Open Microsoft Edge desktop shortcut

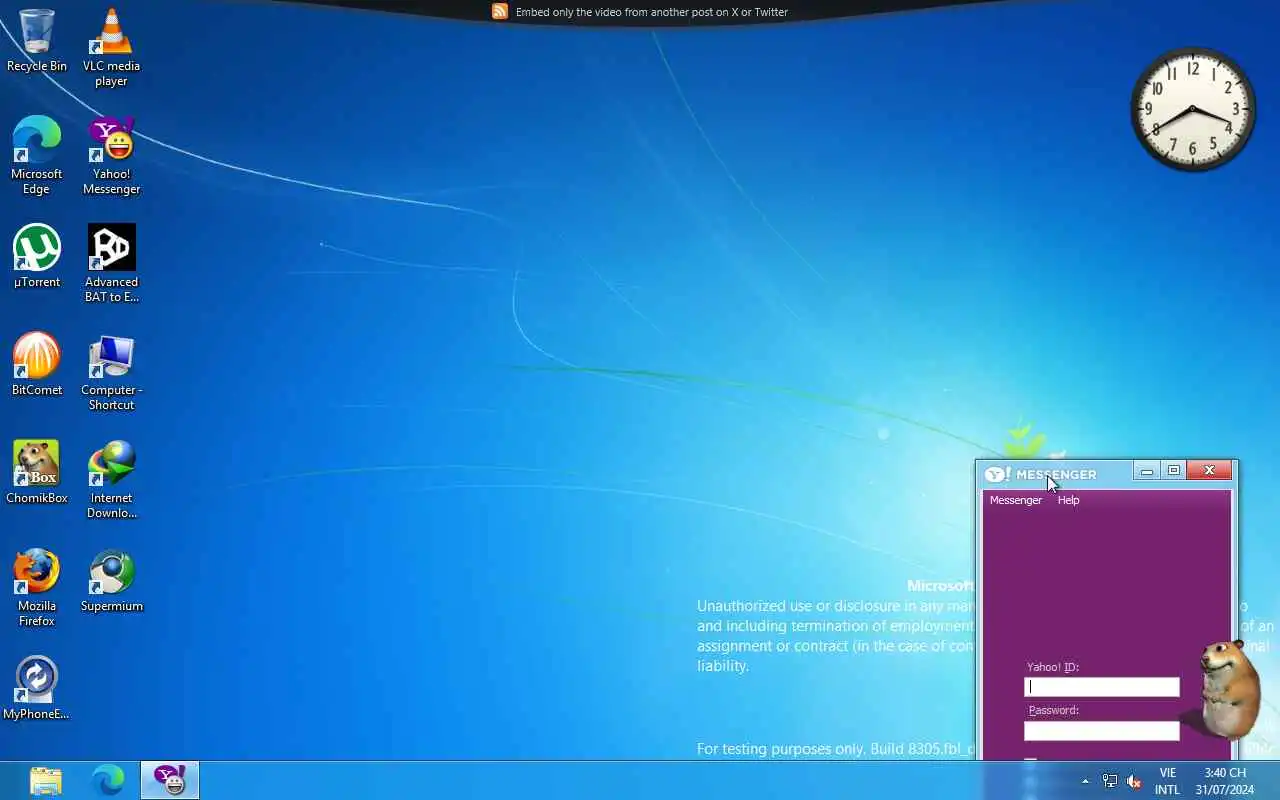37,155
